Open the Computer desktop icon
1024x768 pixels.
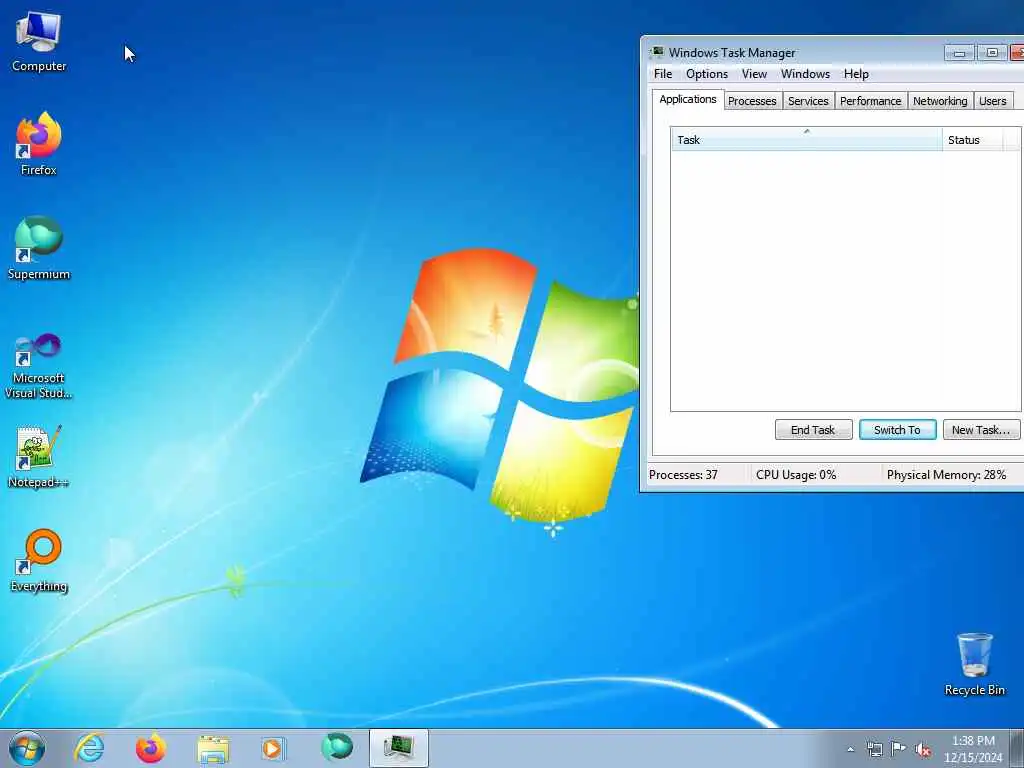39,42
